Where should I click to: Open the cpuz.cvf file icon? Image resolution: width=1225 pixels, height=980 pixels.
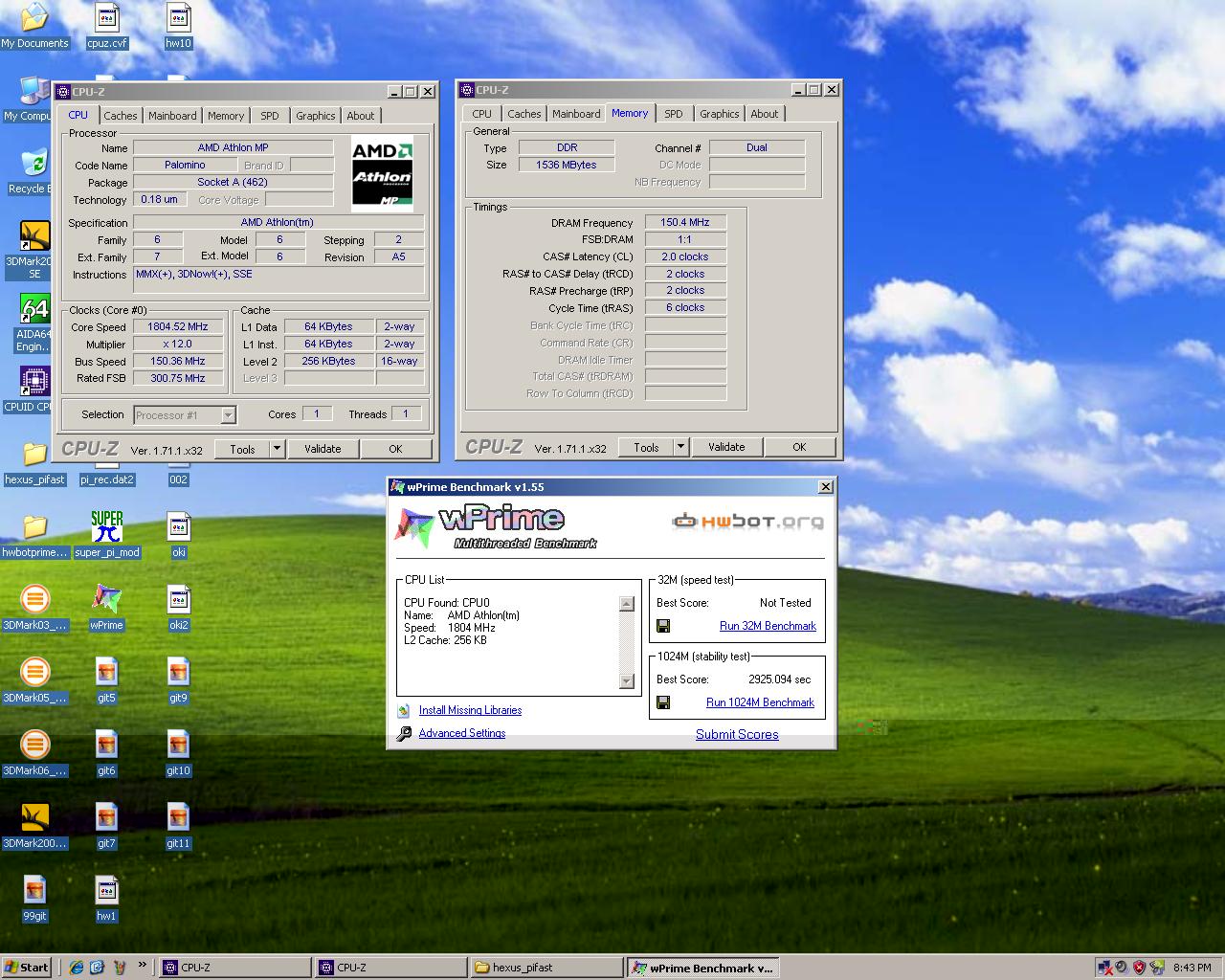[106, 25]
